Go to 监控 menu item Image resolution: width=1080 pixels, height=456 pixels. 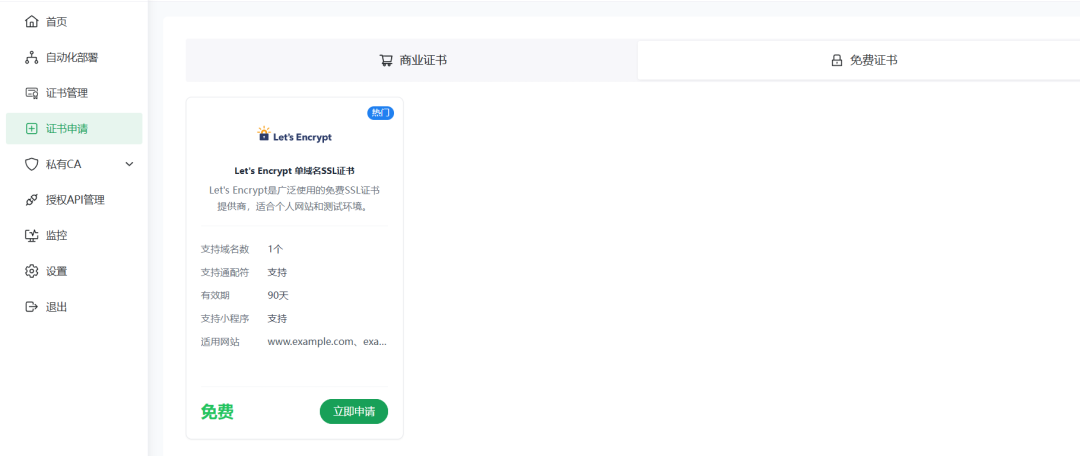coord(74,236)
